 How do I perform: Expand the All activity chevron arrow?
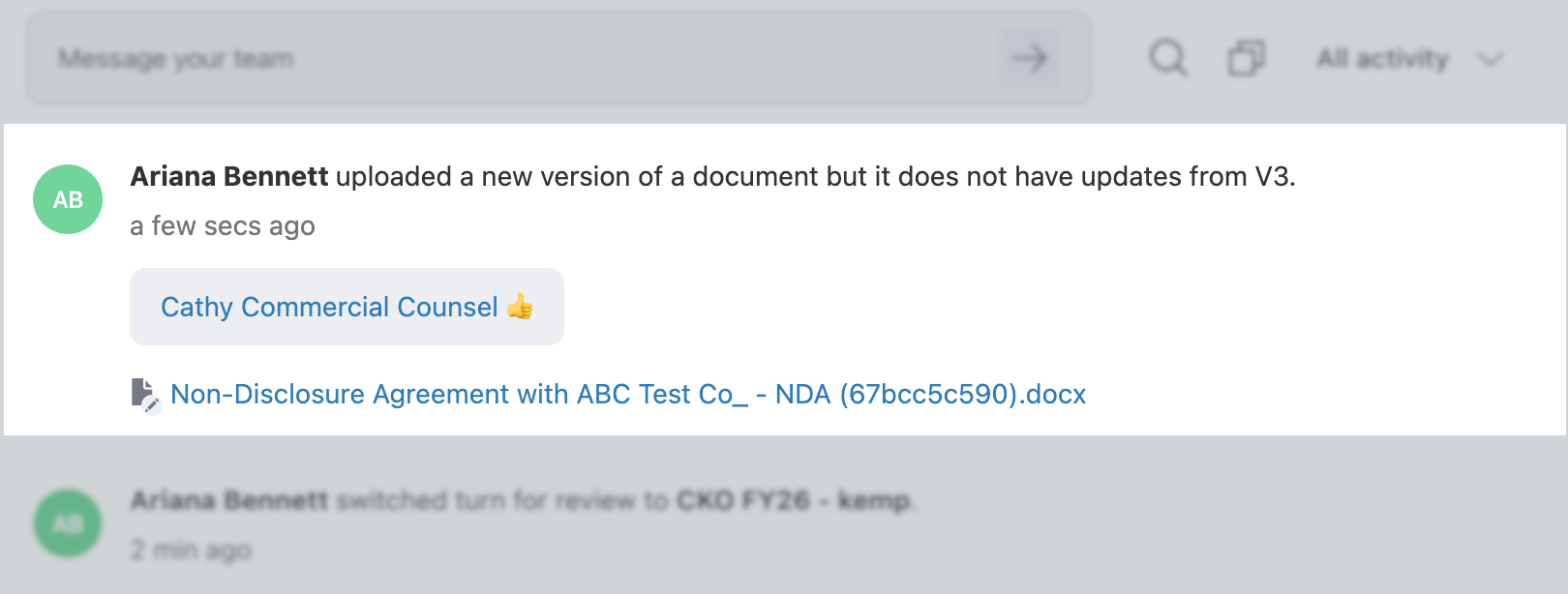pyautogui.click(x=1491, y=59)
